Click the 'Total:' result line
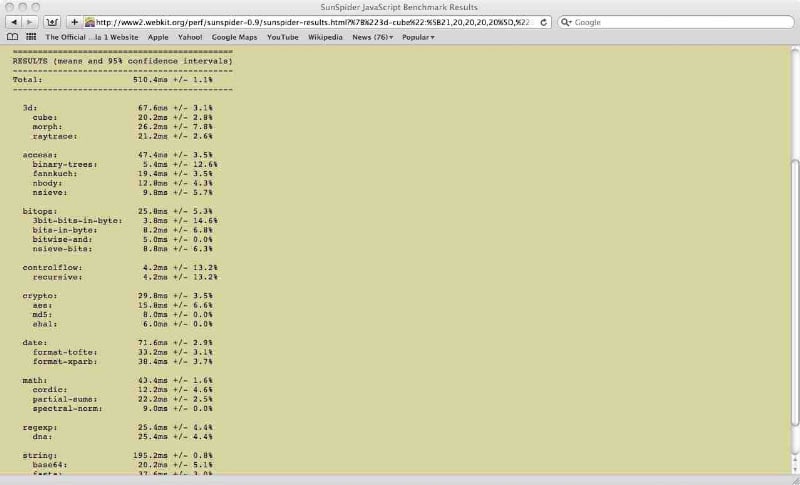The height and width of the screenshot is (485, 800). pos(113,80)
